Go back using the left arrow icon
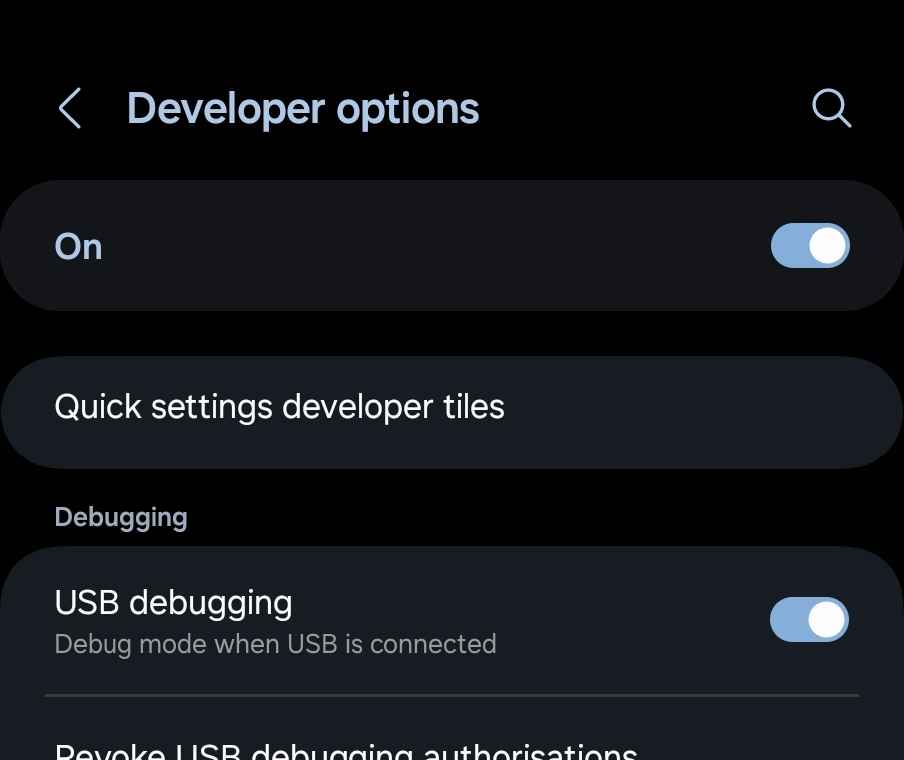904x760 pixels. tap(70, 108)
